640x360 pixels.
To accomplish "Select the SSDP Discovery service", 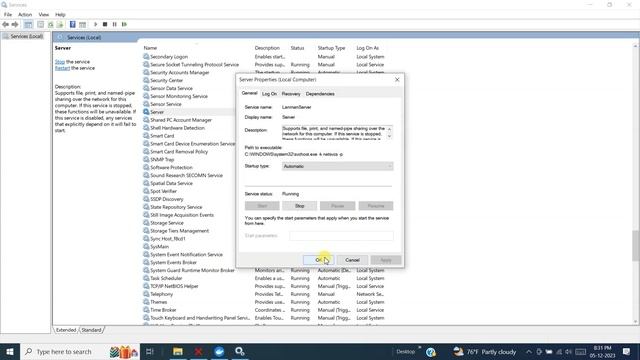I will coord(167,199).
